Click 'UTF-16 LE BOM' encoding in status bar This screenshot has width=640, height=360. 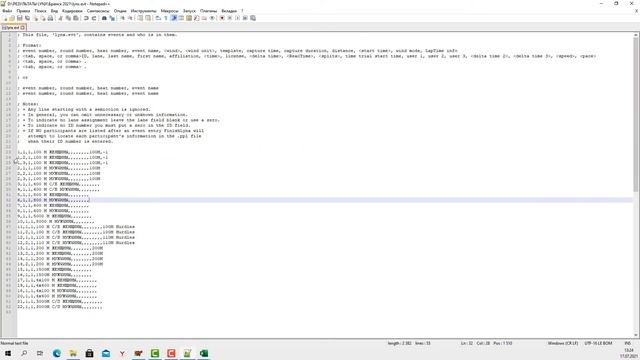point(598,343)
